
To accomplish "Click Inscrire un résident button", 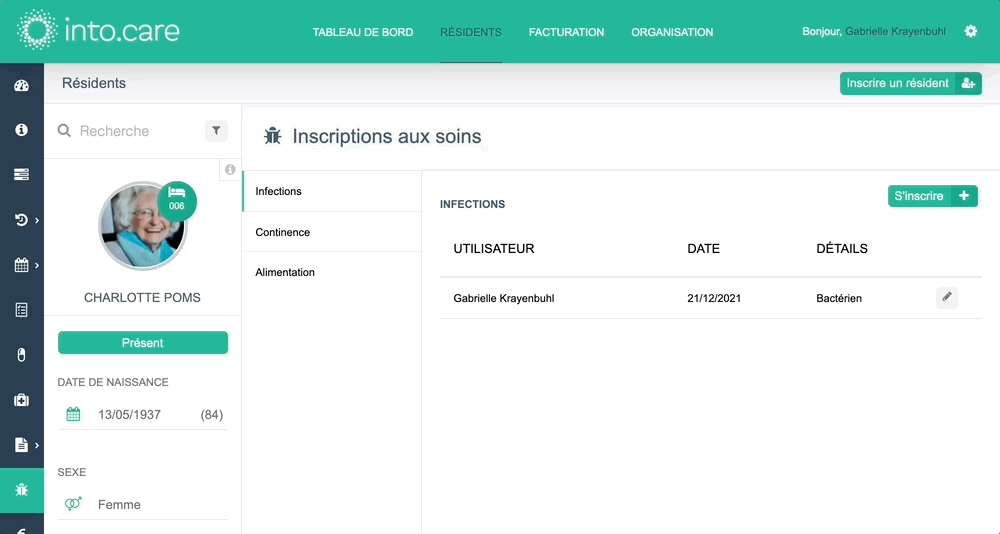I will pyautogui.click(x=911, y=84).
